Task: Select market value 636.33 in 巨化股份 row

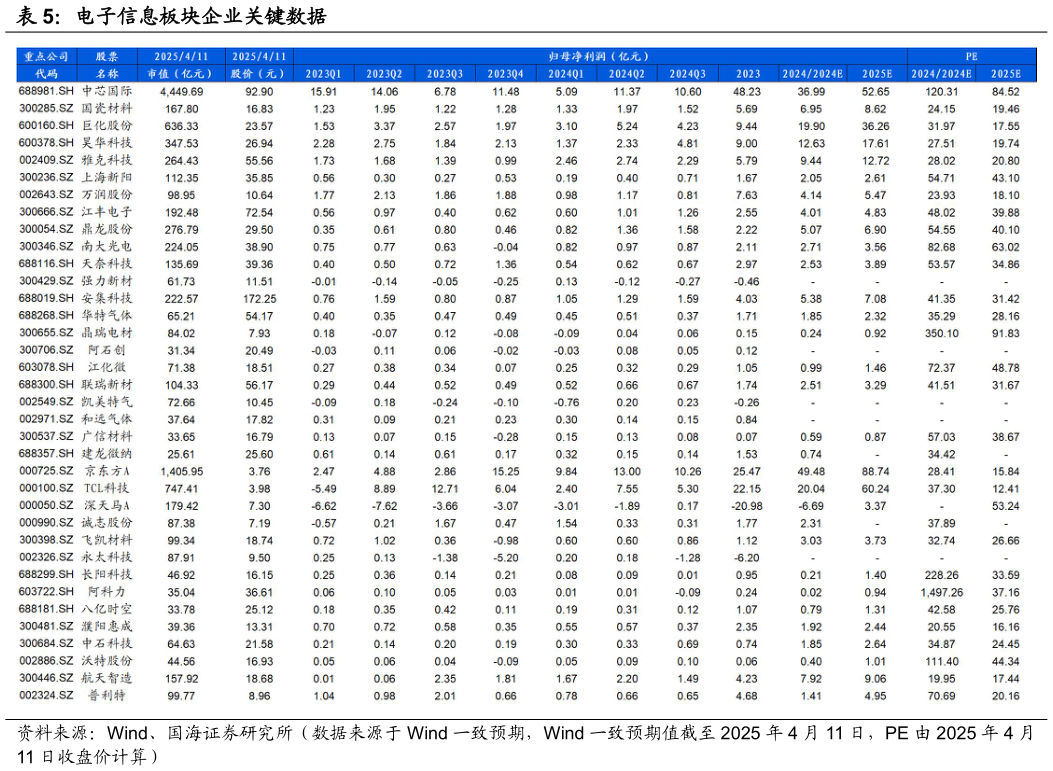Action: [181, 126]
